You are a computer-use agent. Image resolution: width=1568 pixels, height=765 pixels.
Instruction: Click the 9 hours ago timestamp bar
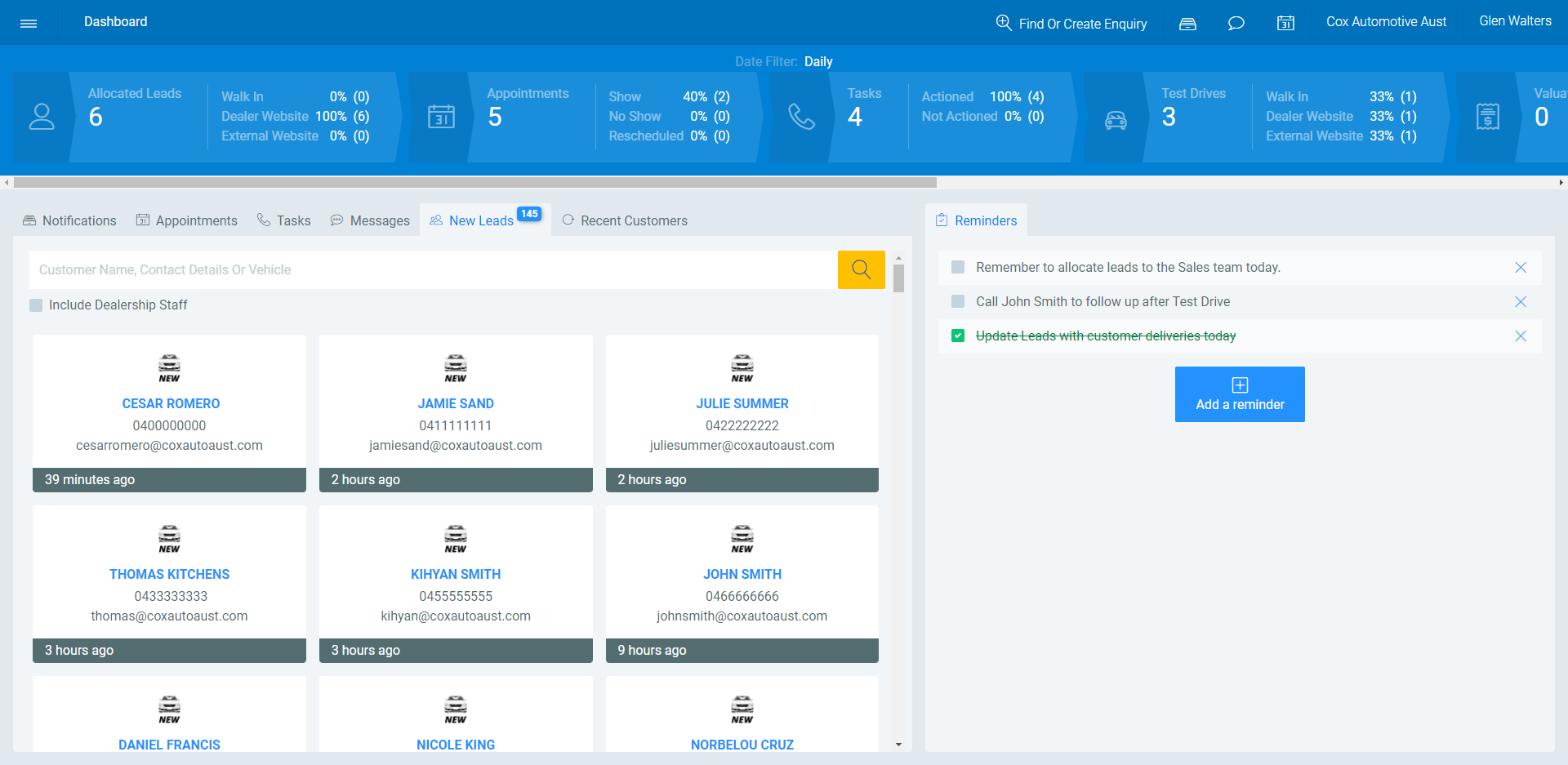[742, 651]
